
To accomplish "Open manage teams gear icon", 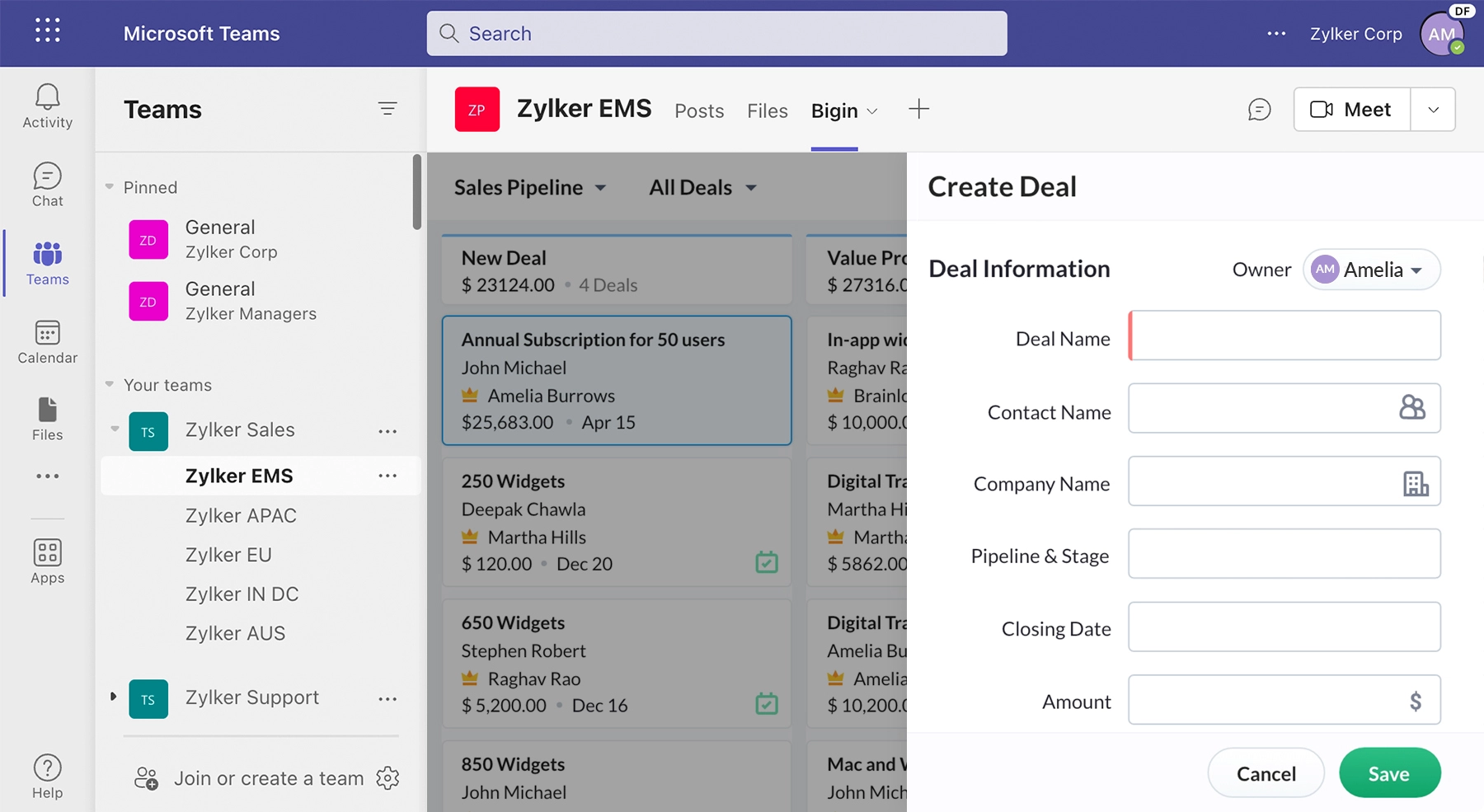I will [387, 777].
